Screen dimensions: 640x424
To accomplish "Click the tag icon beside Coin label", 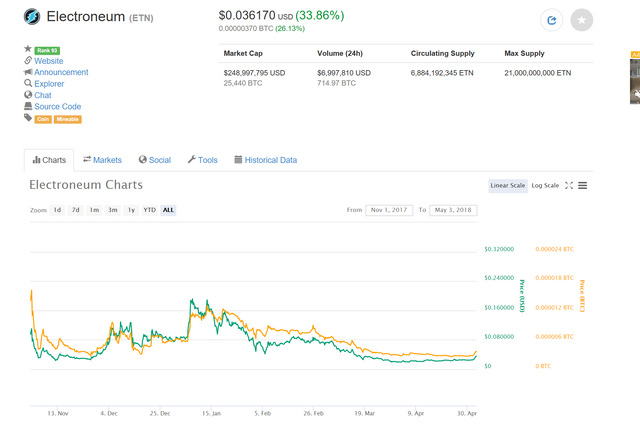I will tap(28, 118).
